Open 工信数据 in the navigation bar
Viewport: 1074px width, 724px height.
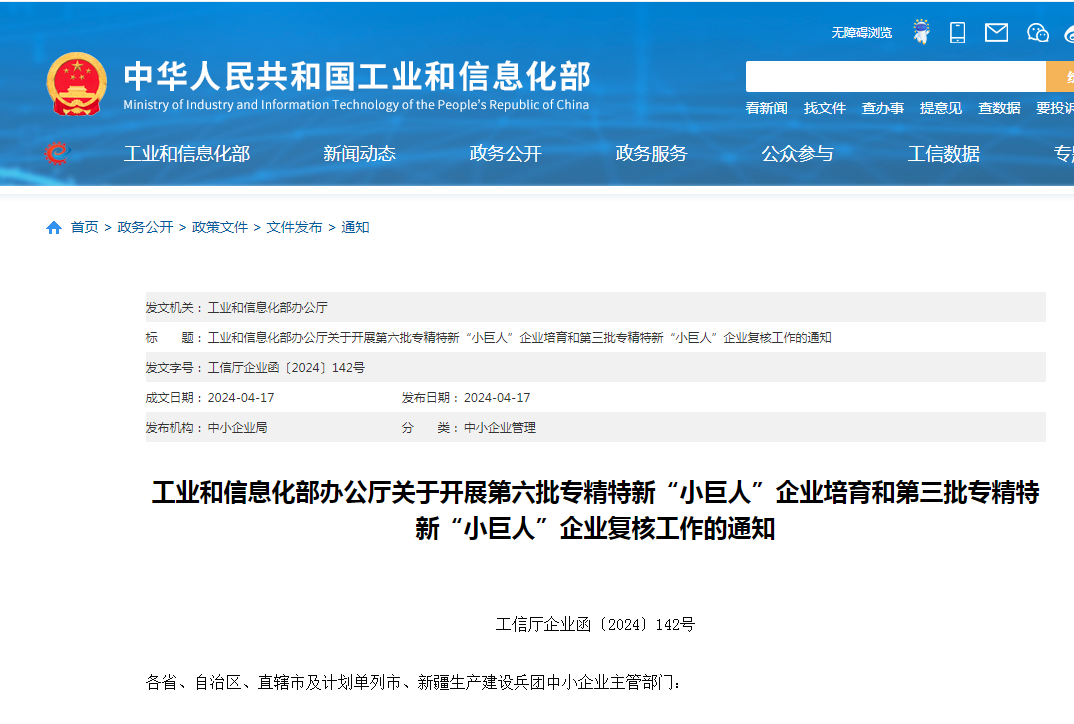click(943, 154)
